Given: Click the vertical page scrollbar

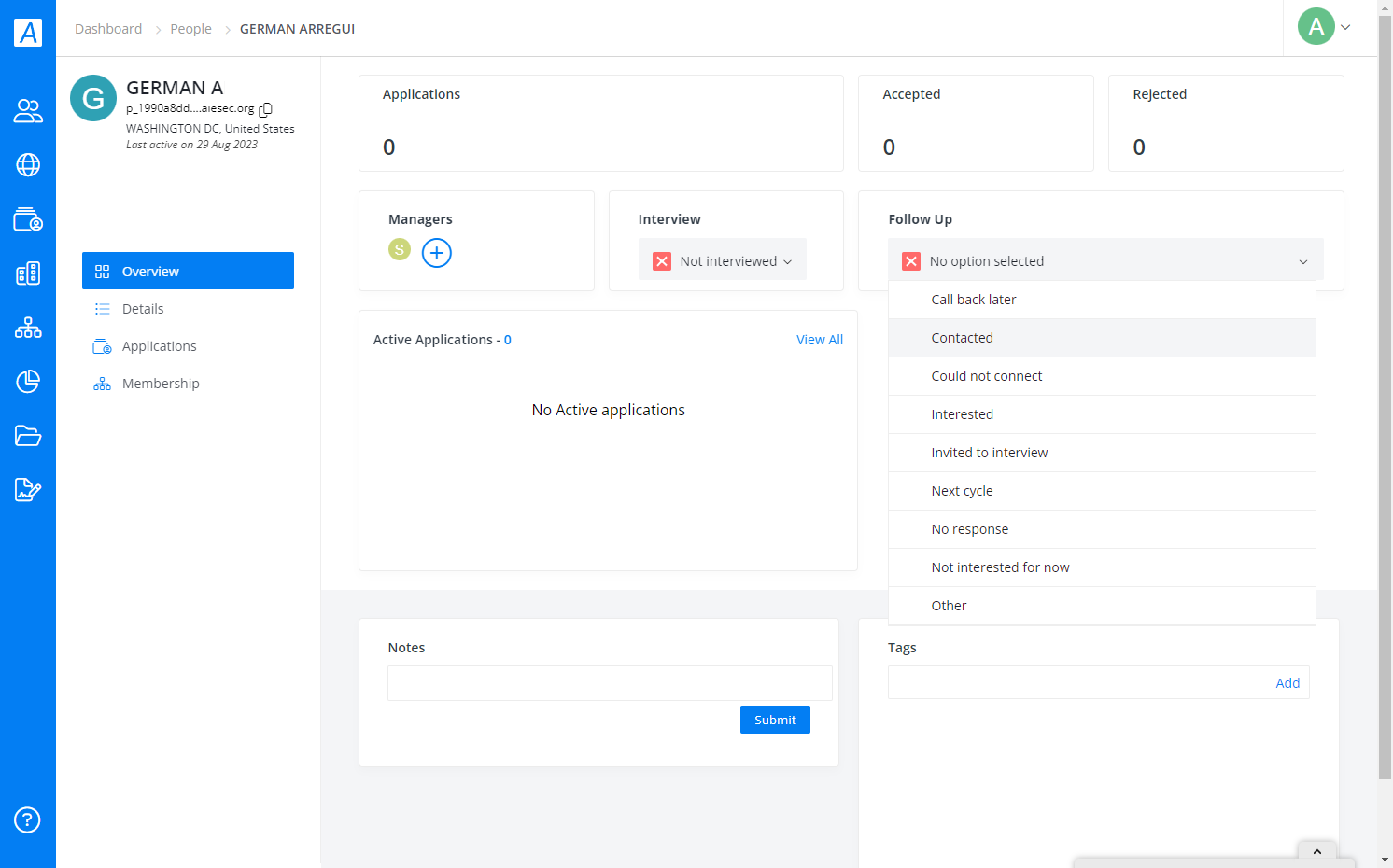Looking at the screenshot, I should [1386, 397].
